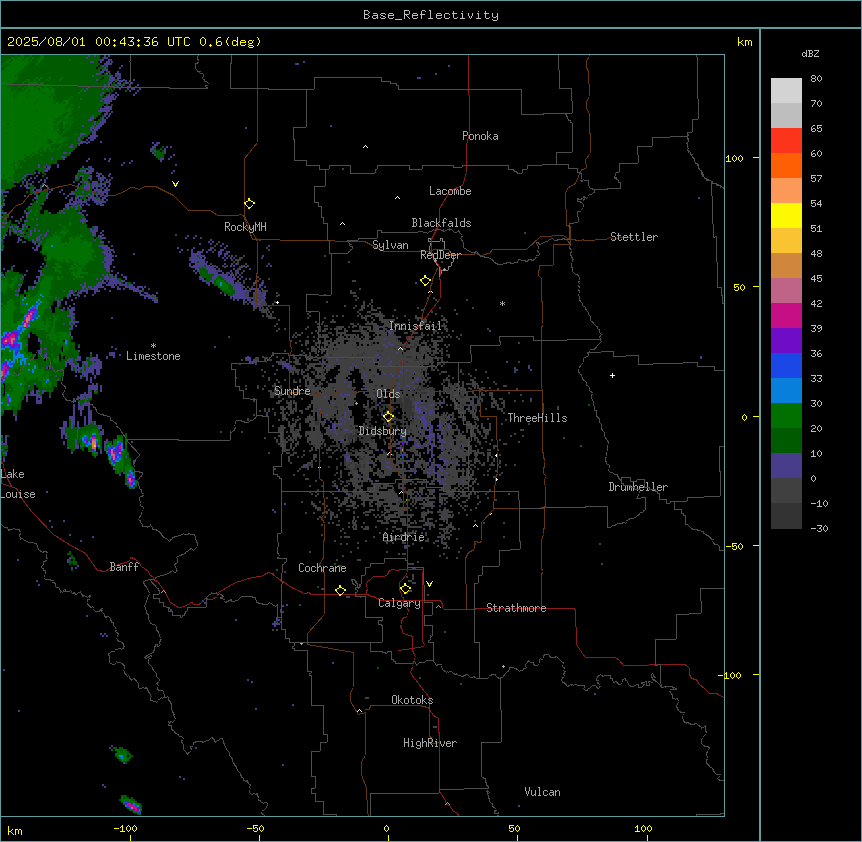Click the Airdrie city label
Image resolution: width=862 pixels, height=842 pixels.
pos(403,537)
